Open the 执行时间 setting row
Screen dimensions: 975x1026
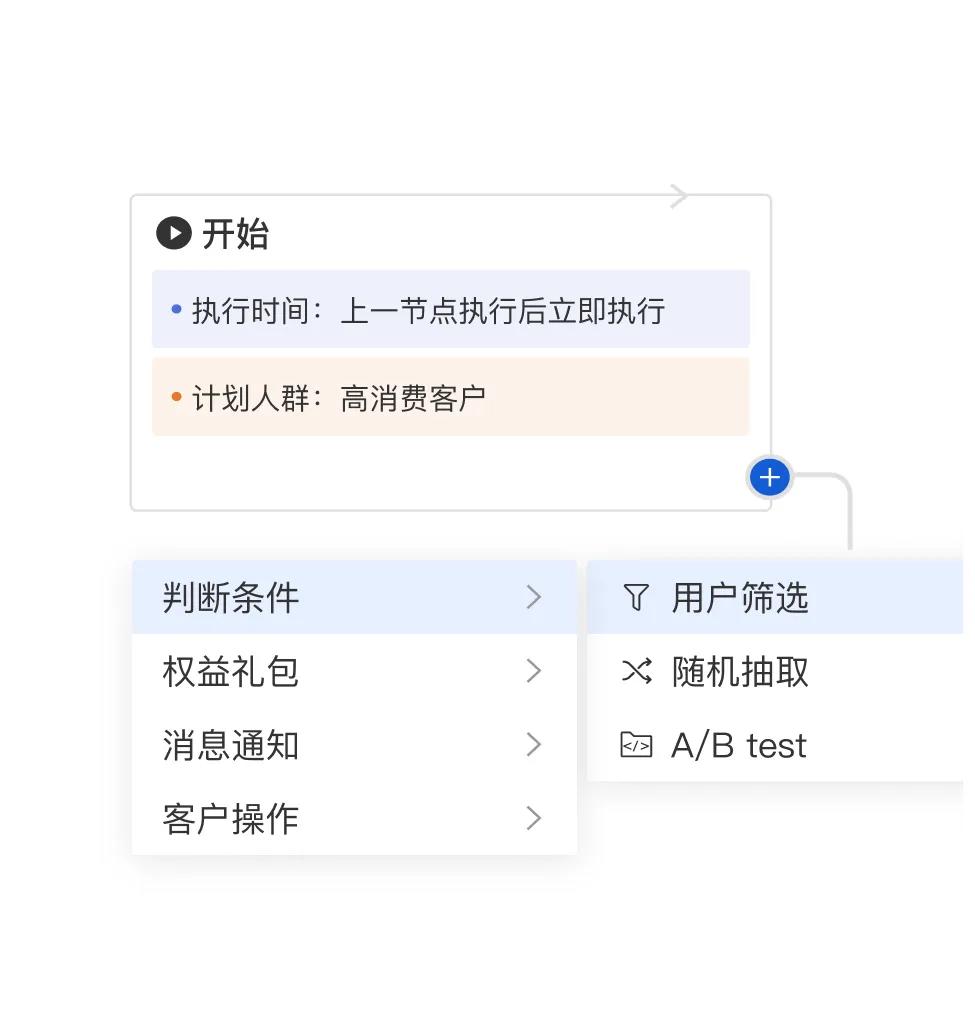point(450,310)
